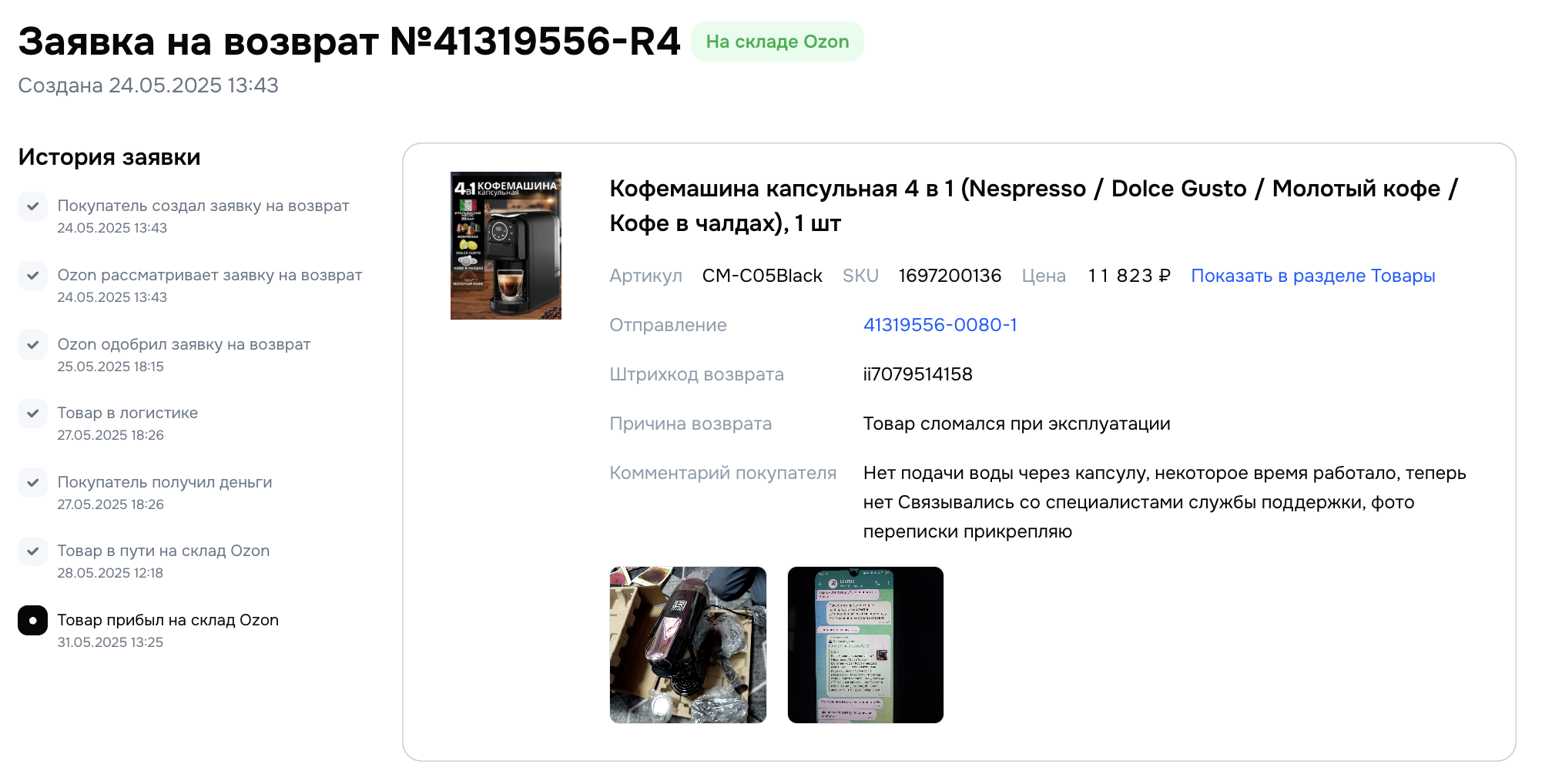Screen dimensions: 1562x784
Task: Click checkmark icon for 'Товар в логистике' step
Action: [32, 414]
